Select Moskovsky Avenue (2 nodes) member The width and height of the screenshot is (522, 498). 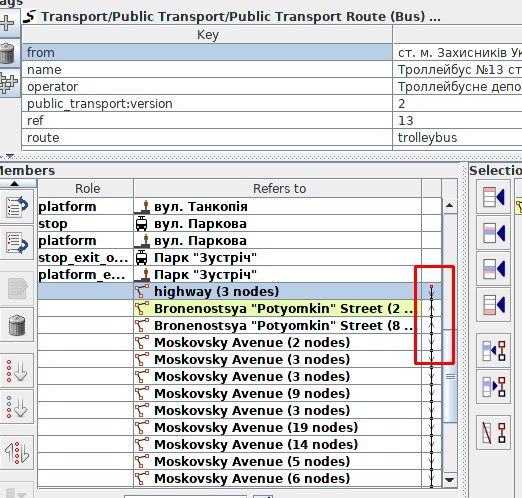point(240,342)
